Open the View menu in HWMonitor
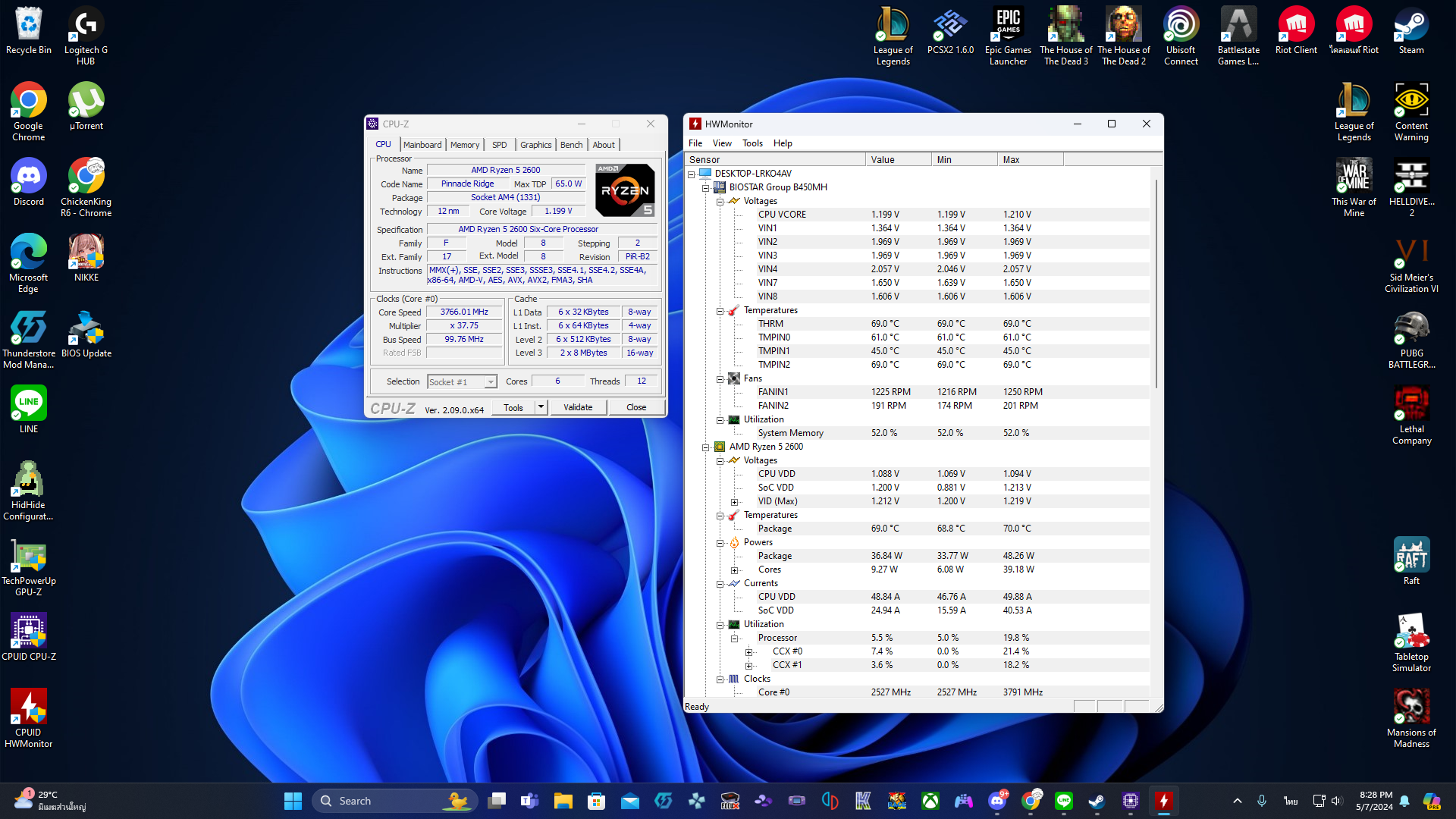The height and width of the screenshot is (819, 1456). [722, 143]
